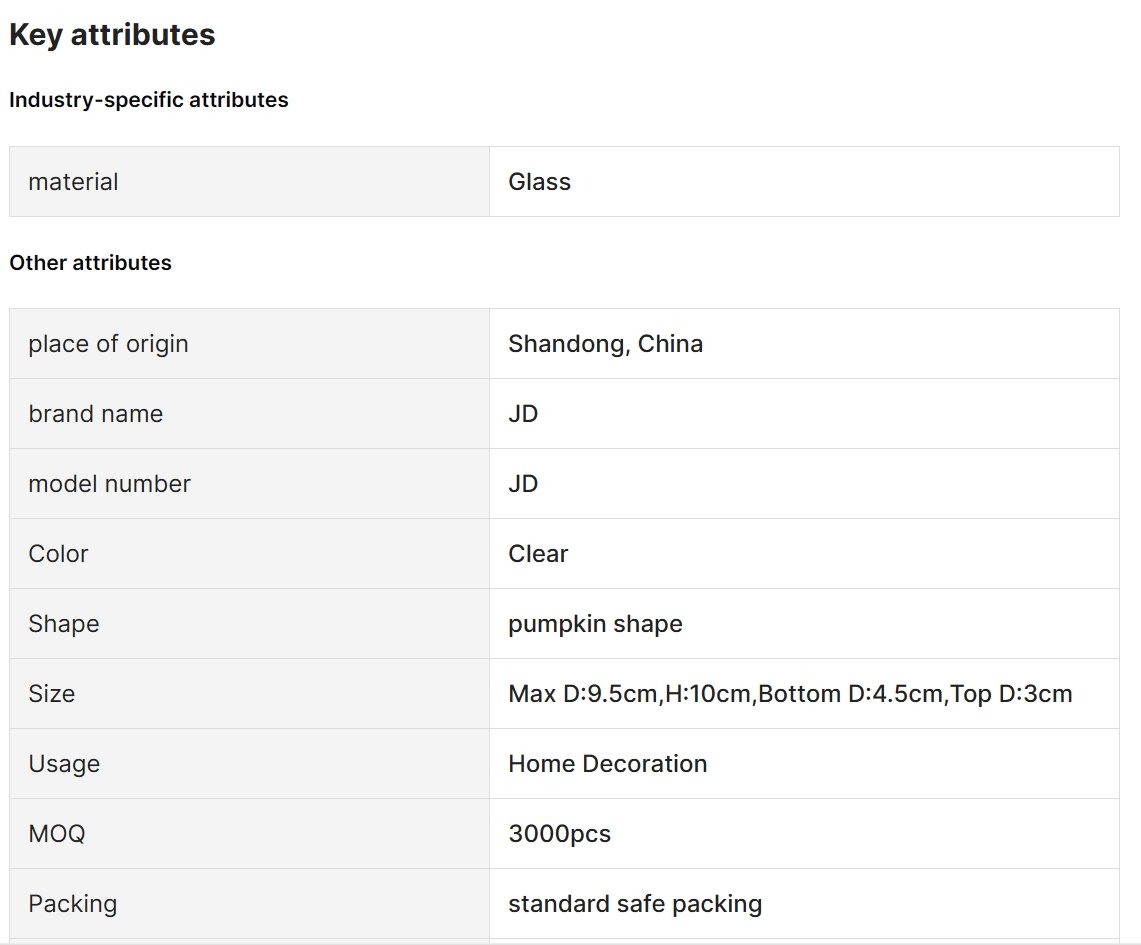1141x945 pixels.
Task: Click the 'brand name' label cell
Action: (x=95, y=414)
